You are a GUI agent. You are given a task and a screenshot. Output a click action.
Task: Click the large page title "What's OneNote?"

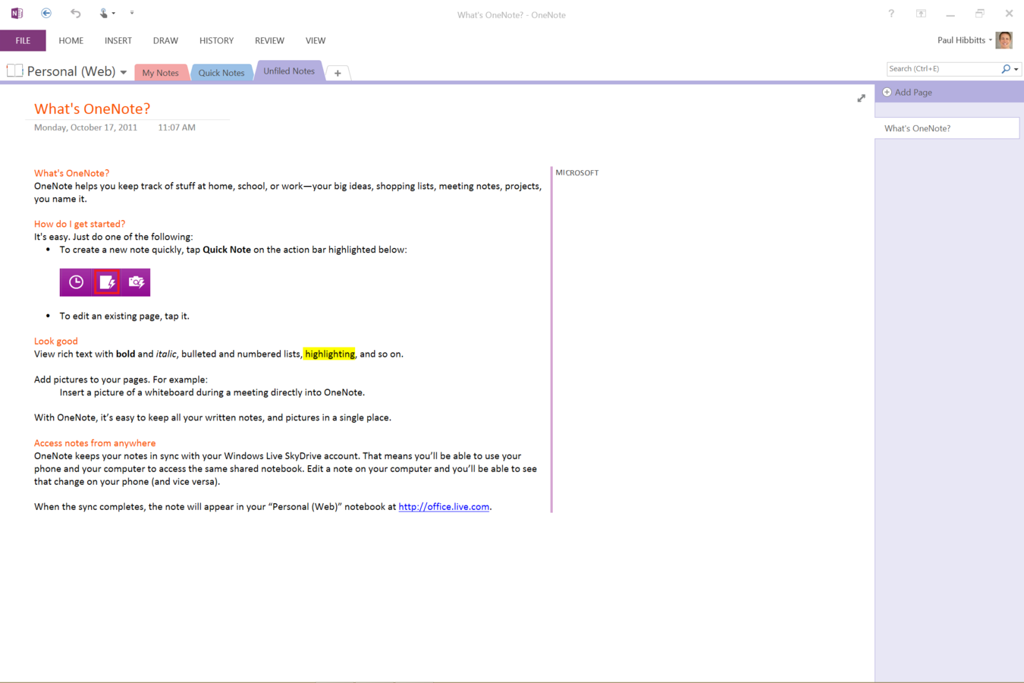coord(92,108)
